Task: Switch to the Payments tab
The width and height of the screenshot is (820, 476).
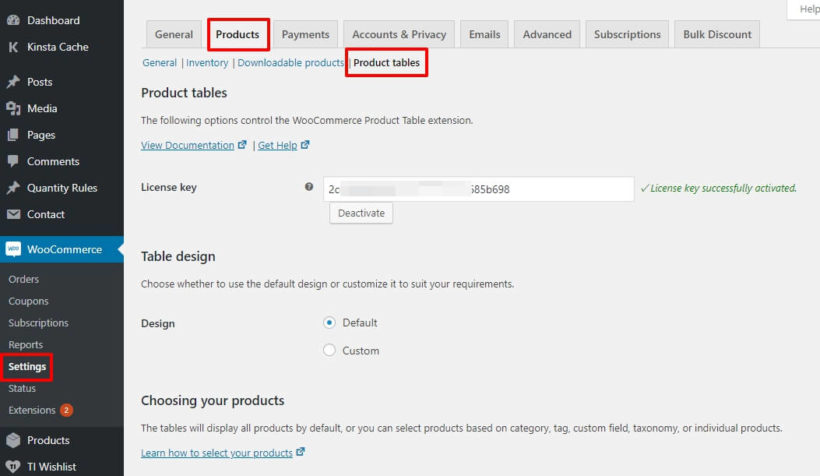Action: tap(305, 35)
